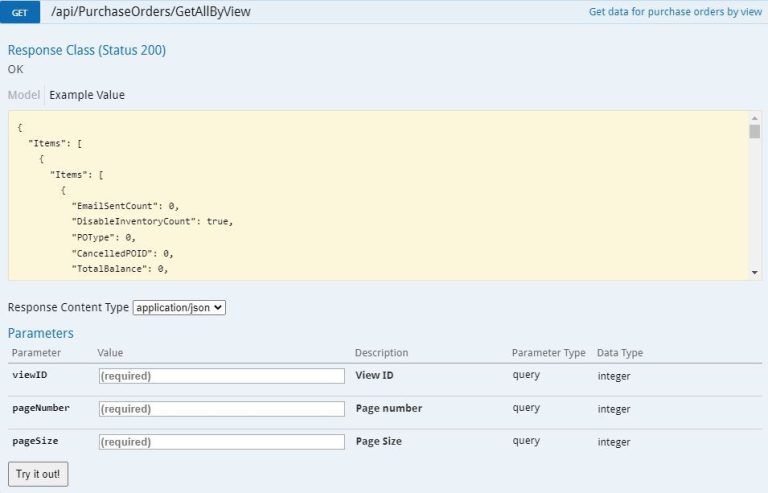Click the pageNumber parameter name
The height and width of the screenshot is (493, 768).
click(41, 408)
